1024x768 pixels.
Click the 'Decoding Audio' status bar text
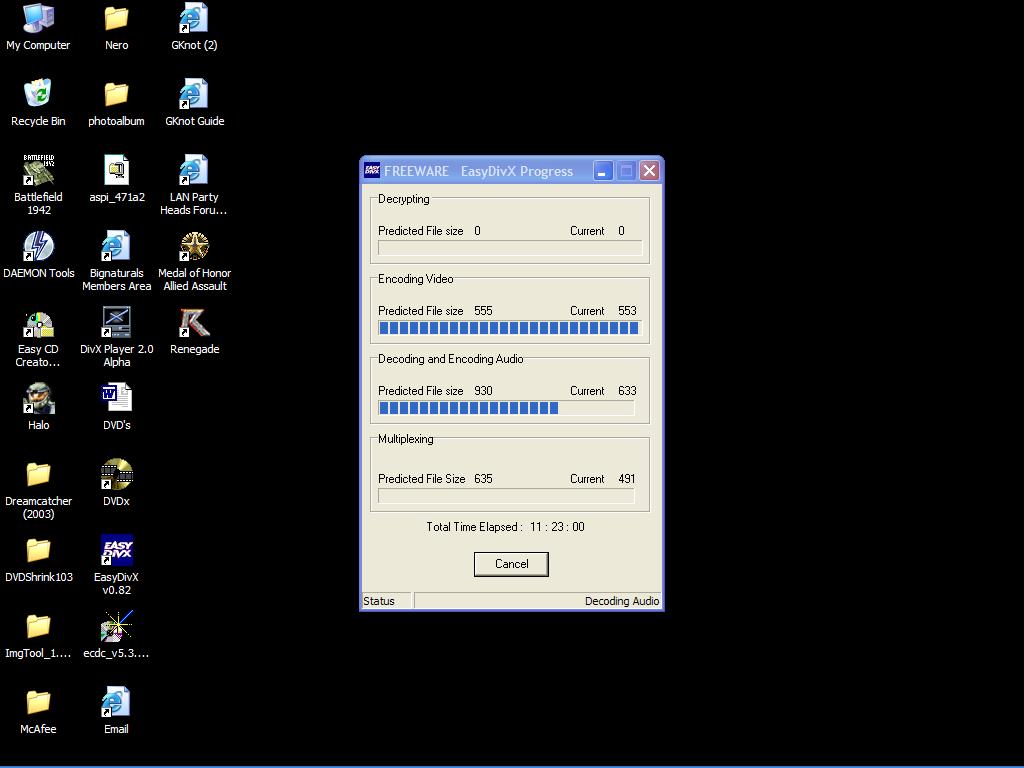(x=622, y=601)
